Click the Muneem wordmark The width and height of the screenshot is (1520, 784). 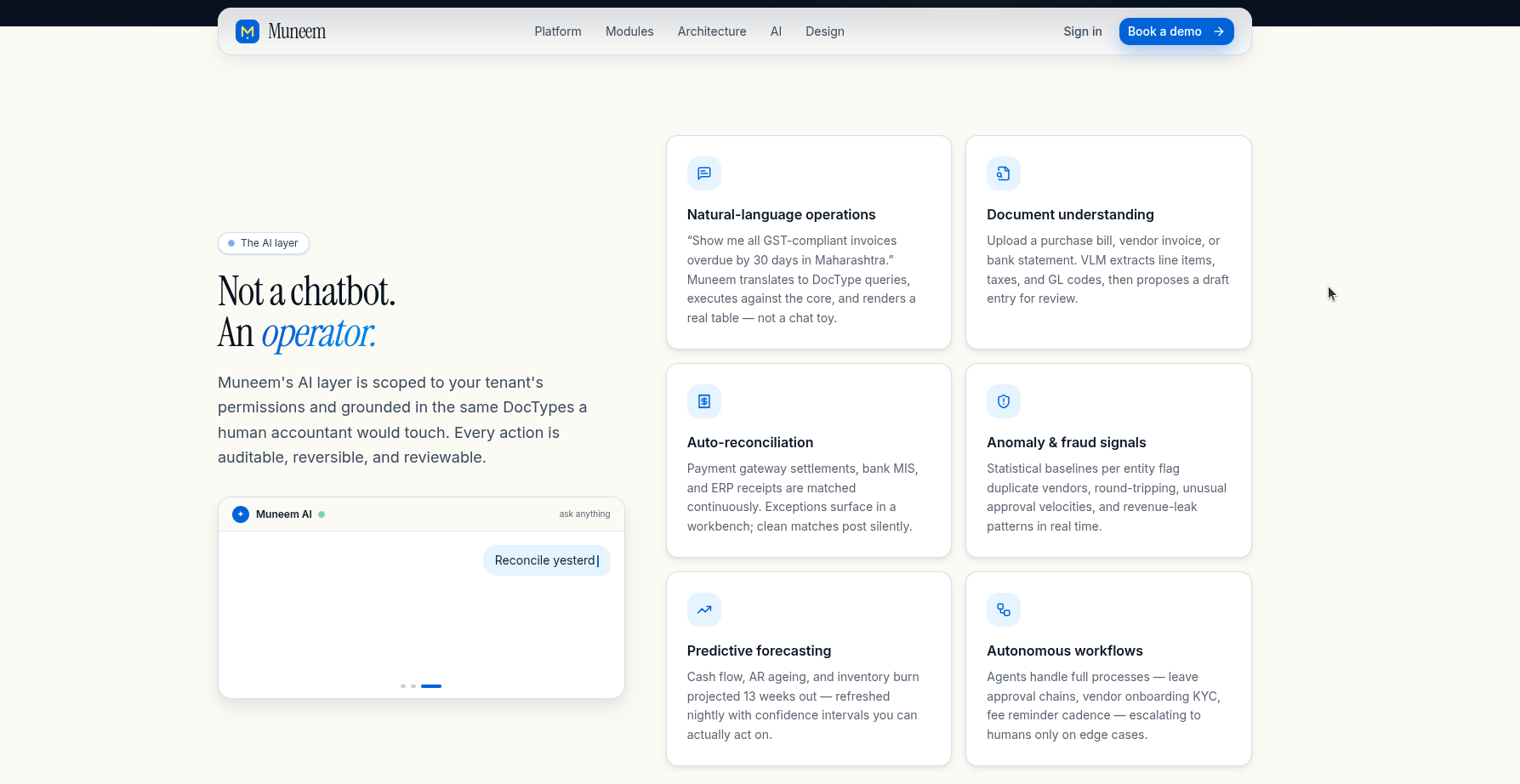click(x=297, y=31)
